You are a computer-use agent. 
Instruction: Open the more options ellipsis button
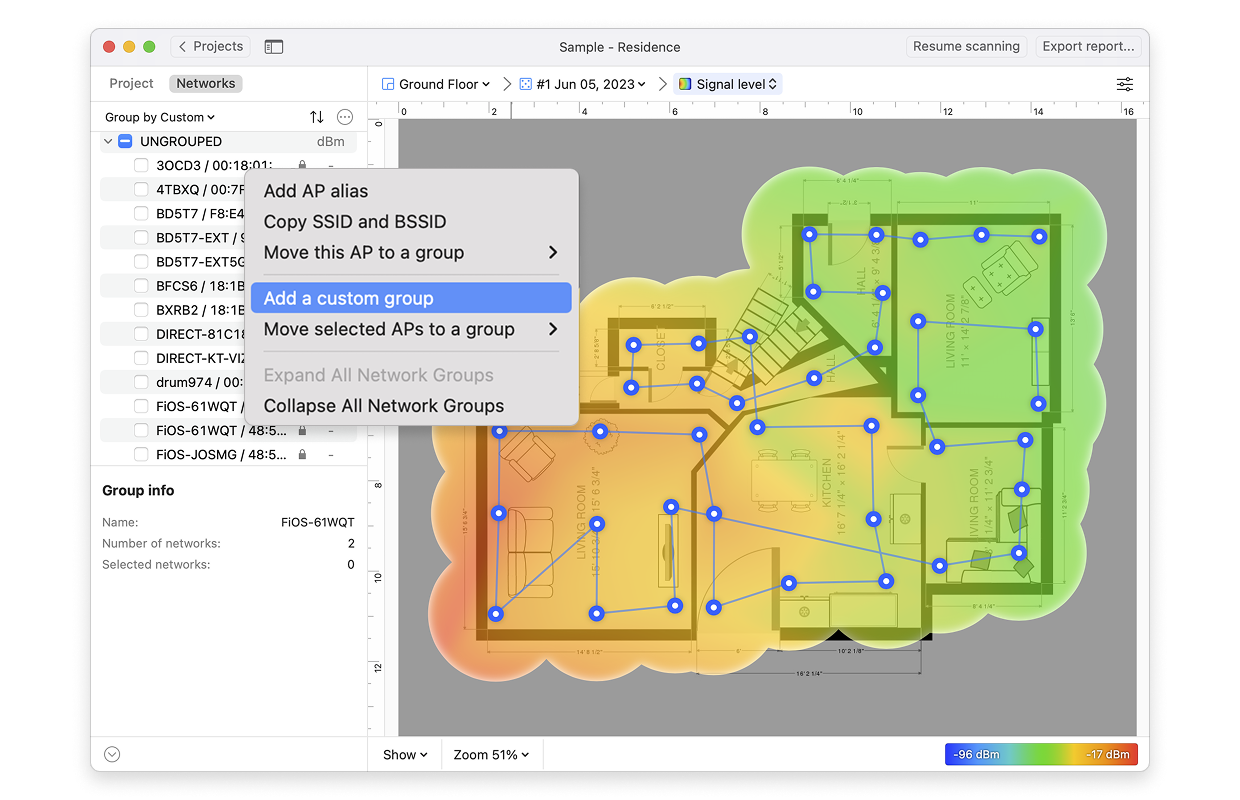click(345, 117)
